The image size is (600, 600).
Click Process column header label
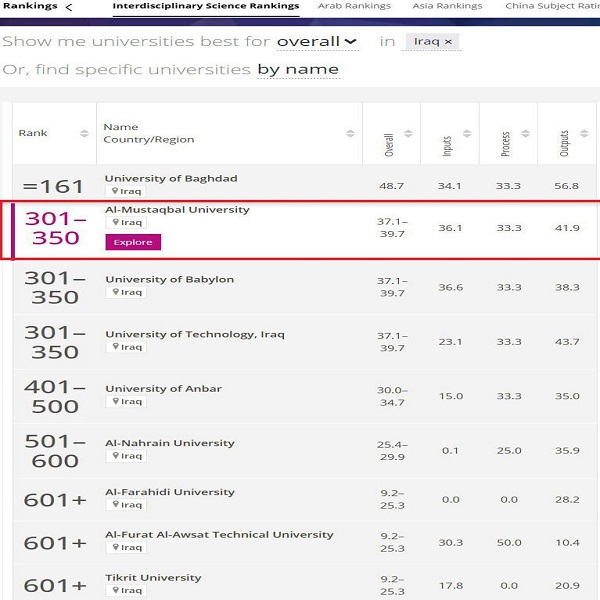(x=505, y=144)
